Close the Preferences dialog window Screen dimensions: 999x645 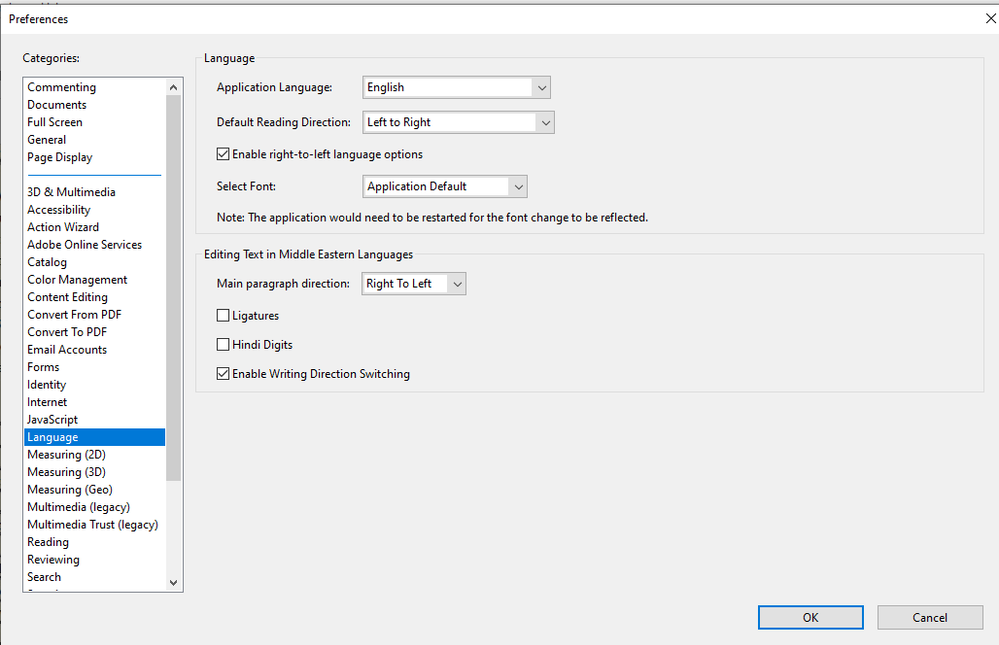990,19
